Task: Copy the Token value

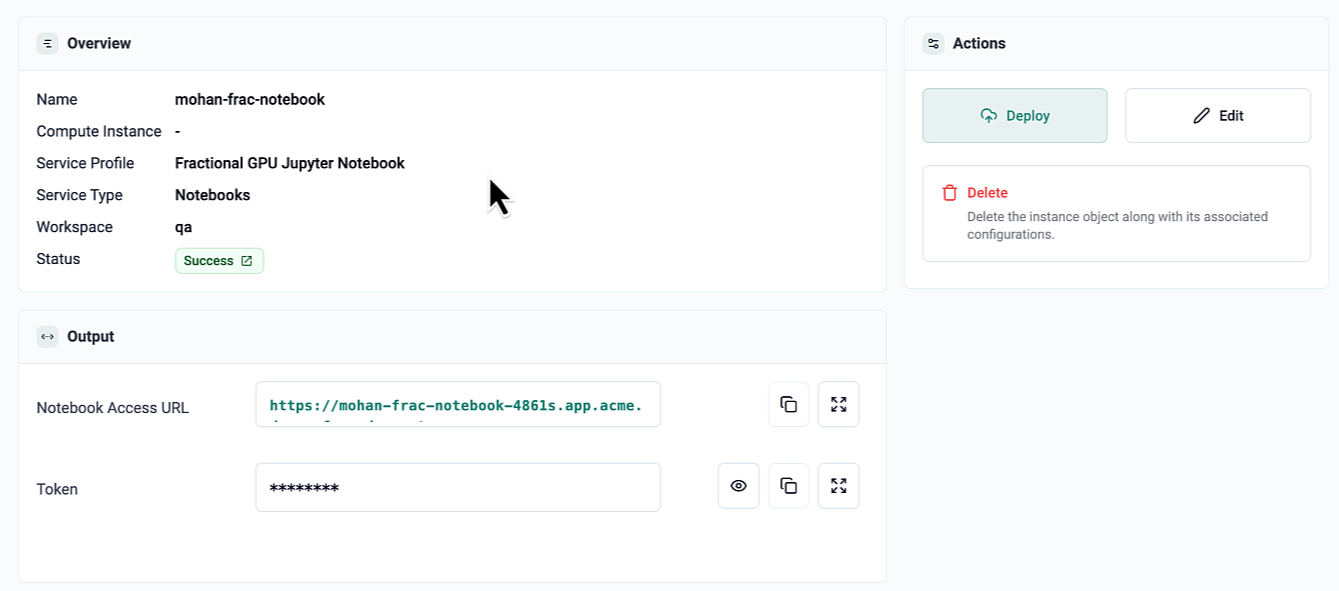Action: pos(788,486)
